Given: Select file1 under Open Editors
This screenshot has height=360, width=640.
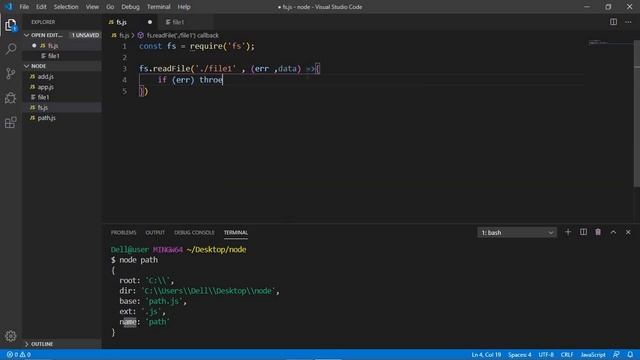Looking at the screenshot, I should click(x=54, y=56).
